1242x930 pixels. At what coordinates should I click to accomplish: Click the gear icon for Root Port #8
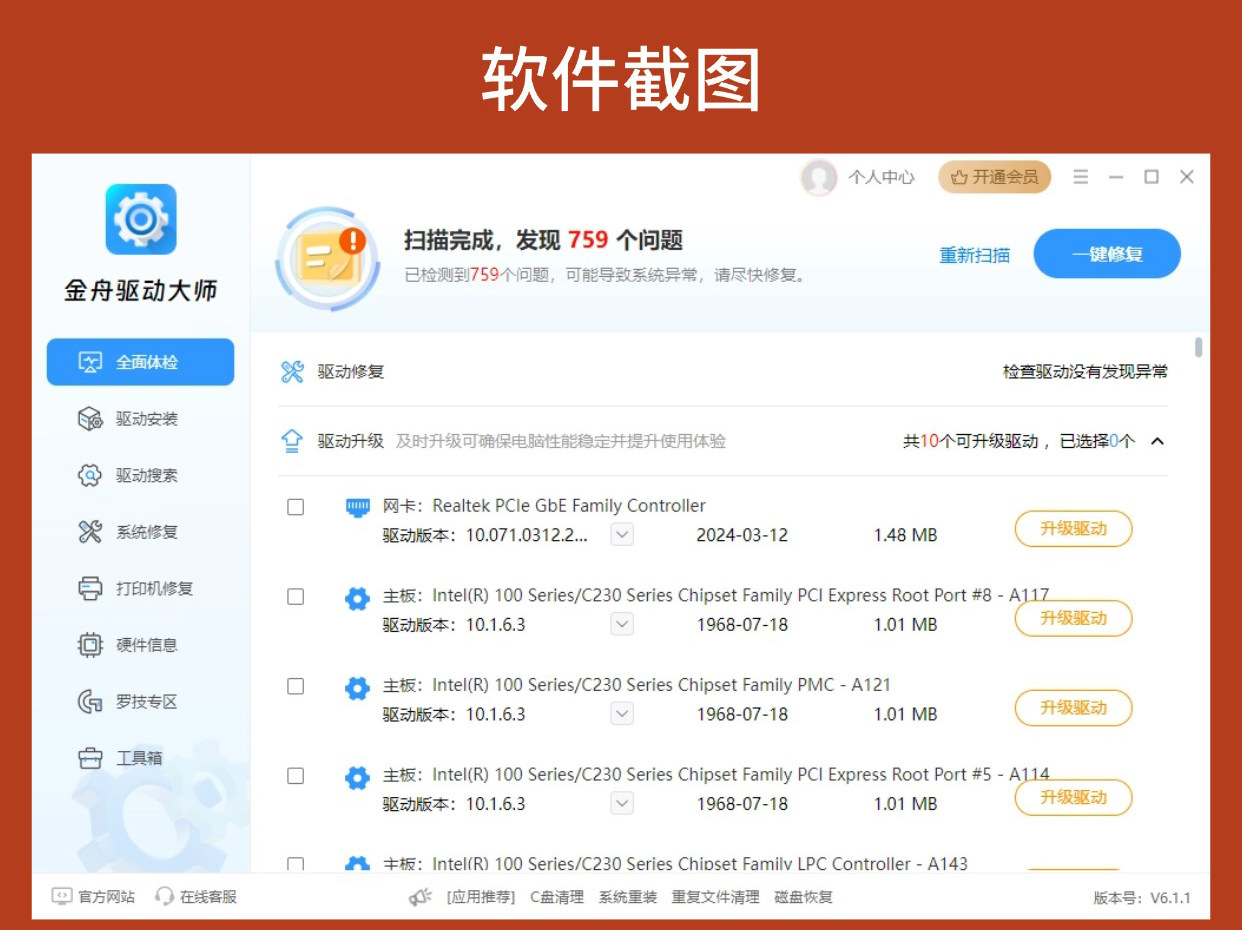point(357,599)
